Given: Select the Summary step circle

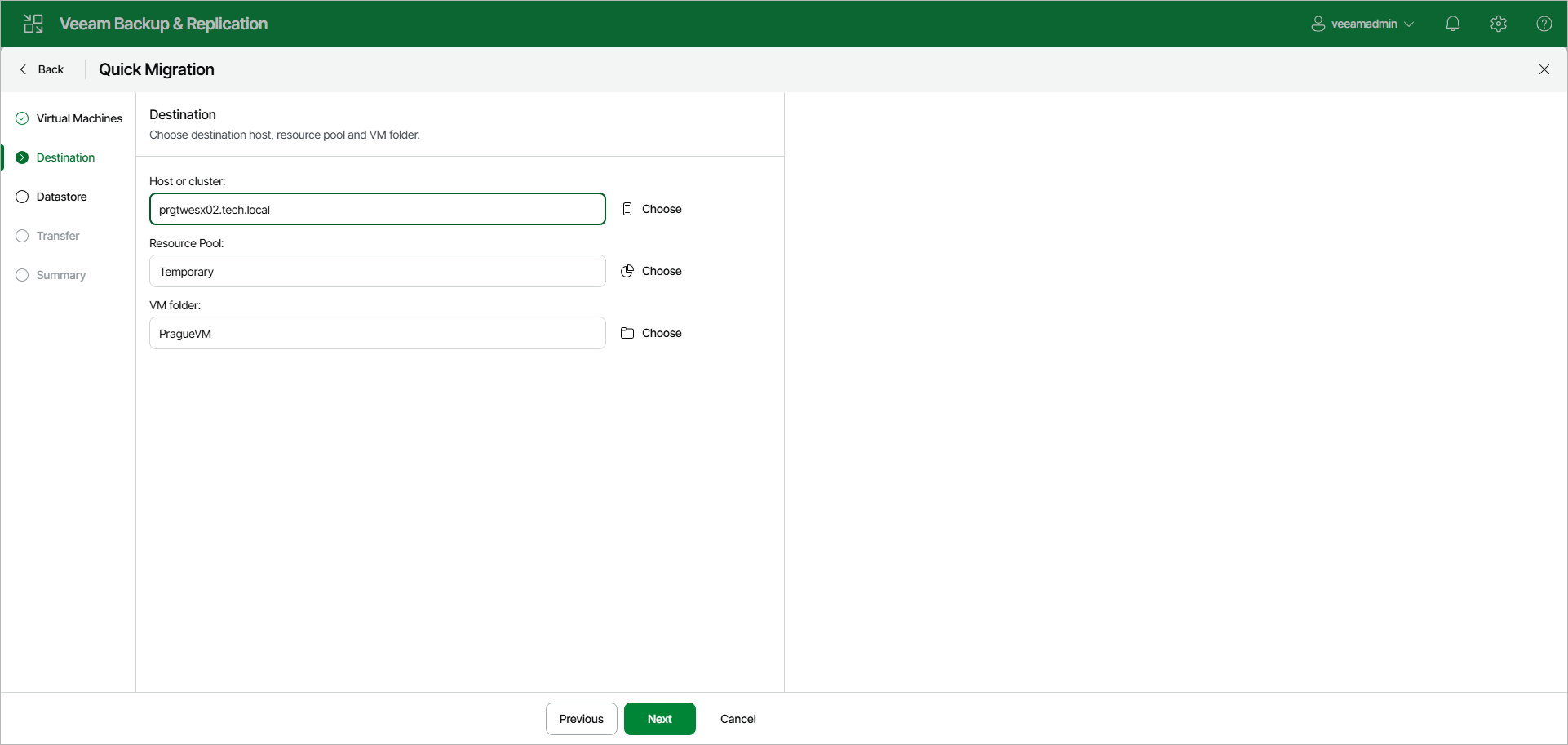Looking at the screenshot, I should pyautogui.click(x=21, y=275).
